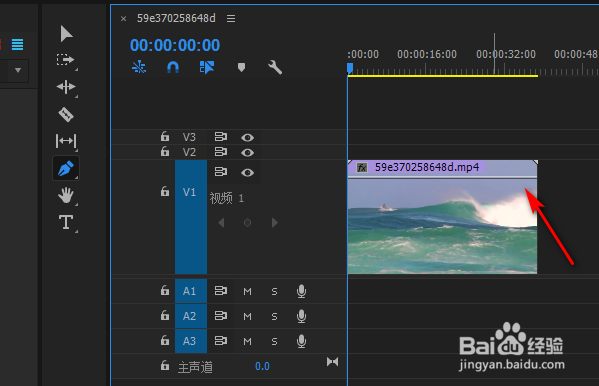This screenshot has height=386, width=599.
Task: Hide track V1 output eye
Action: click(248, 173)
